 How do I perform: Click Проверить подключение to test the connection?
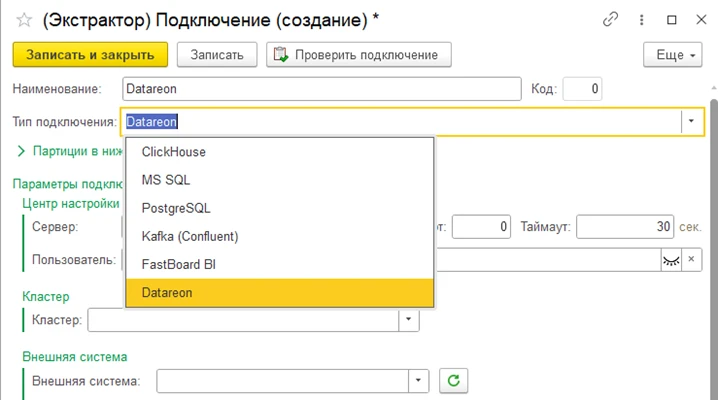click(x=359, y=55)
